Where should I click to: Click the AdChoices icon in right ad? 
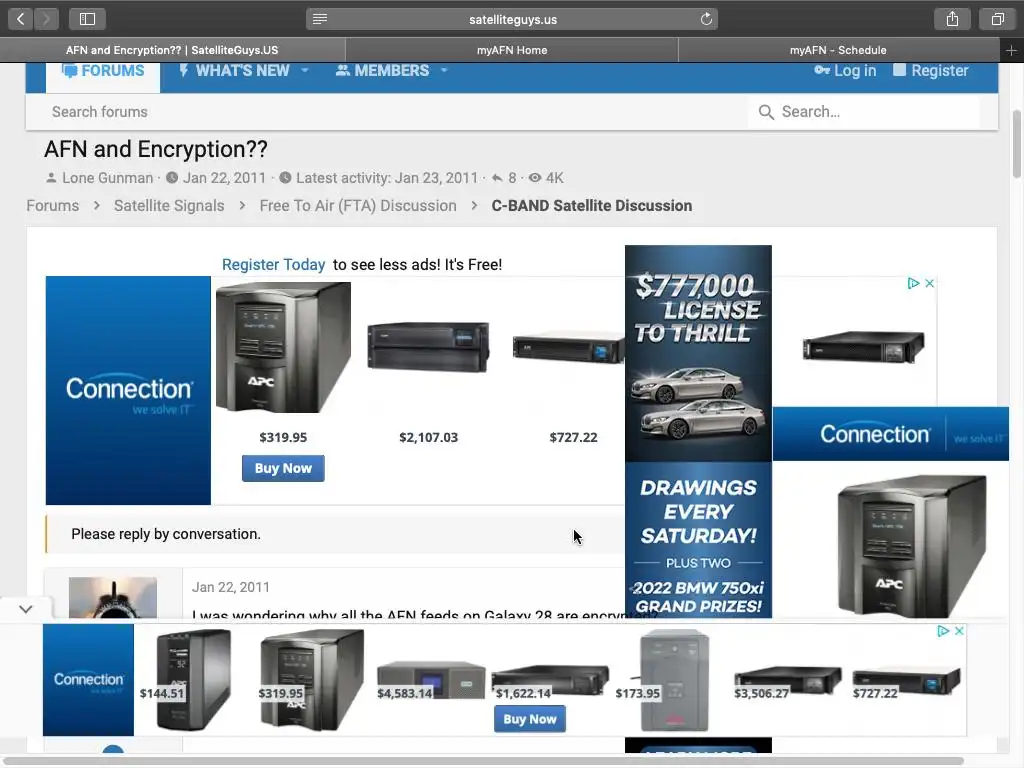(x=914, y=283)
